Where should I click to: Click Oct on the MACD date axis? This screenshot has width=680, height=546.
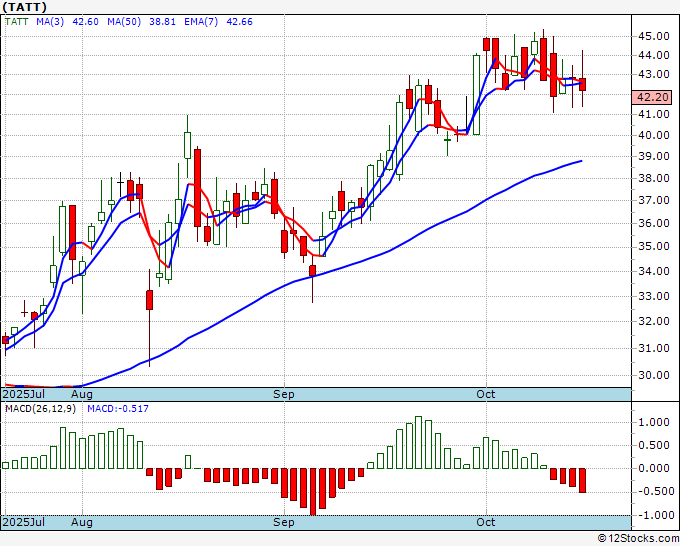click(x=486, y=522)
